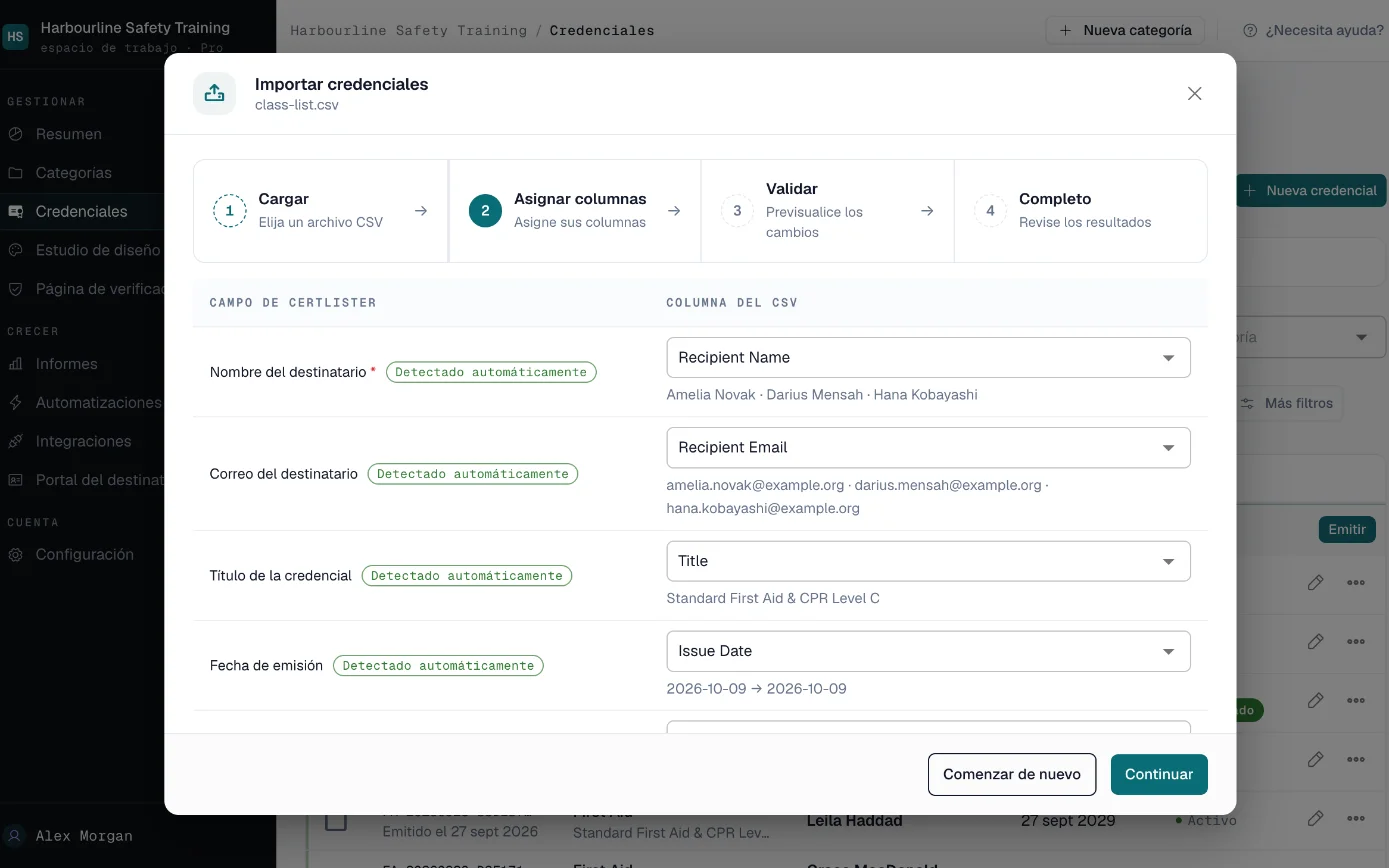The height and width of the screenshot is (868, 1389).
Task: Click the Nueva categoría button
Action: [1125, 30]
